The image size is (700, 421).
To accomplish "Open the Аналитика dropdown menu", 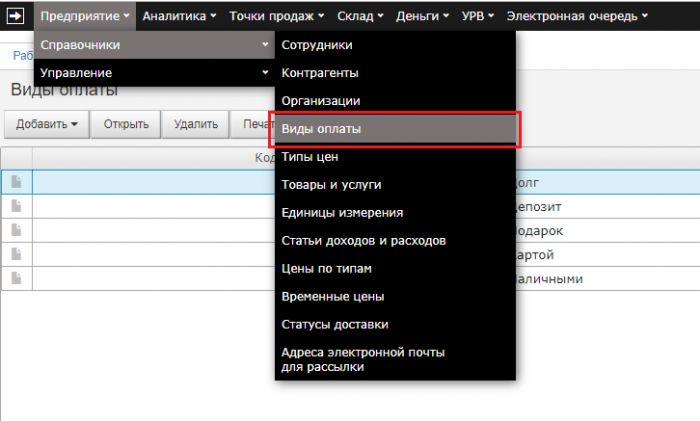I will pyautogui.click(x=179, y=15).
